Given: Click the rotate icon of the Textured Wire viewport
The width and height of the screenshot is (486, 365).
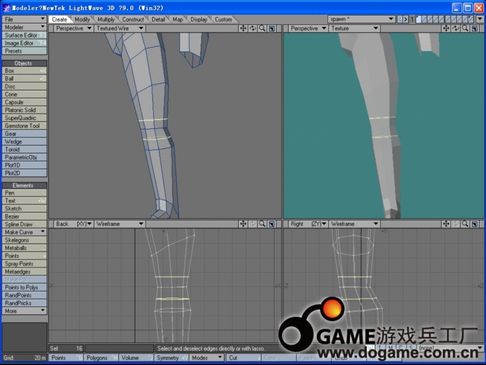Looking at the screenshot, I should pyautogui.click(x=253, y=28).
